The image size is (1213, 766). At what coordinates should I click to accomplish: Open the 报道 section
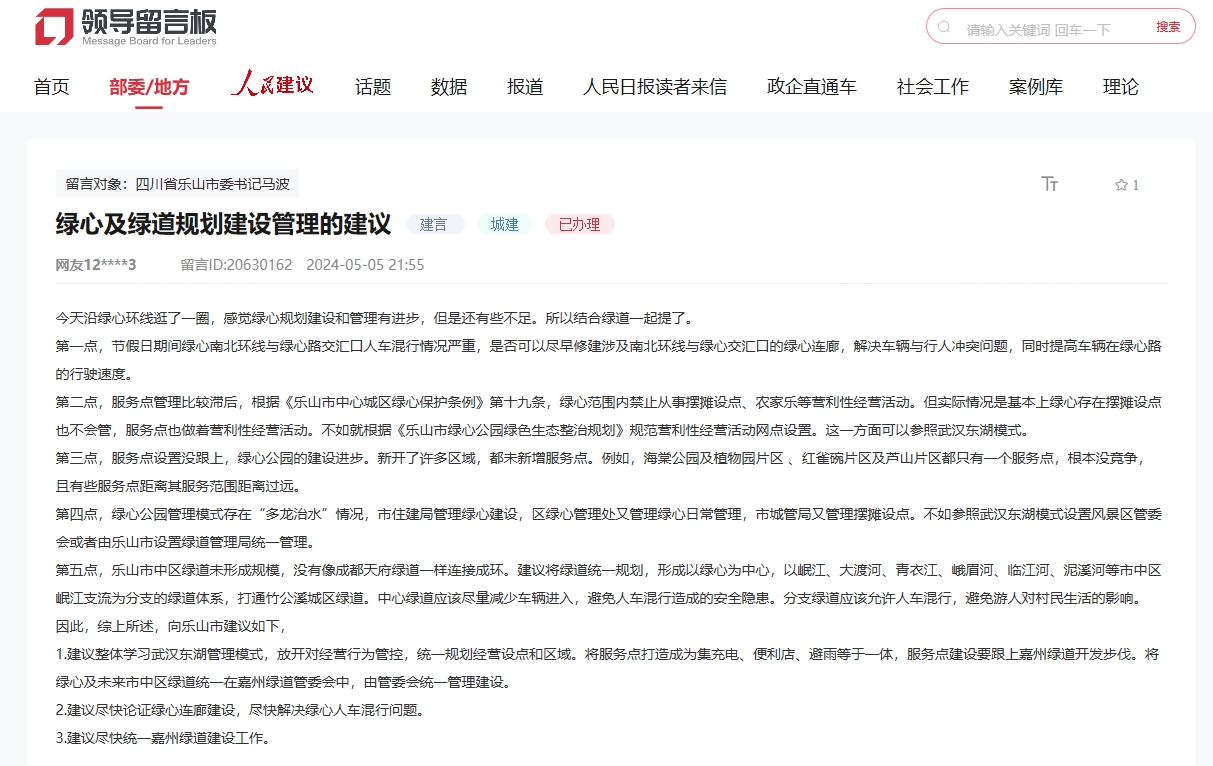coord(524,87)
